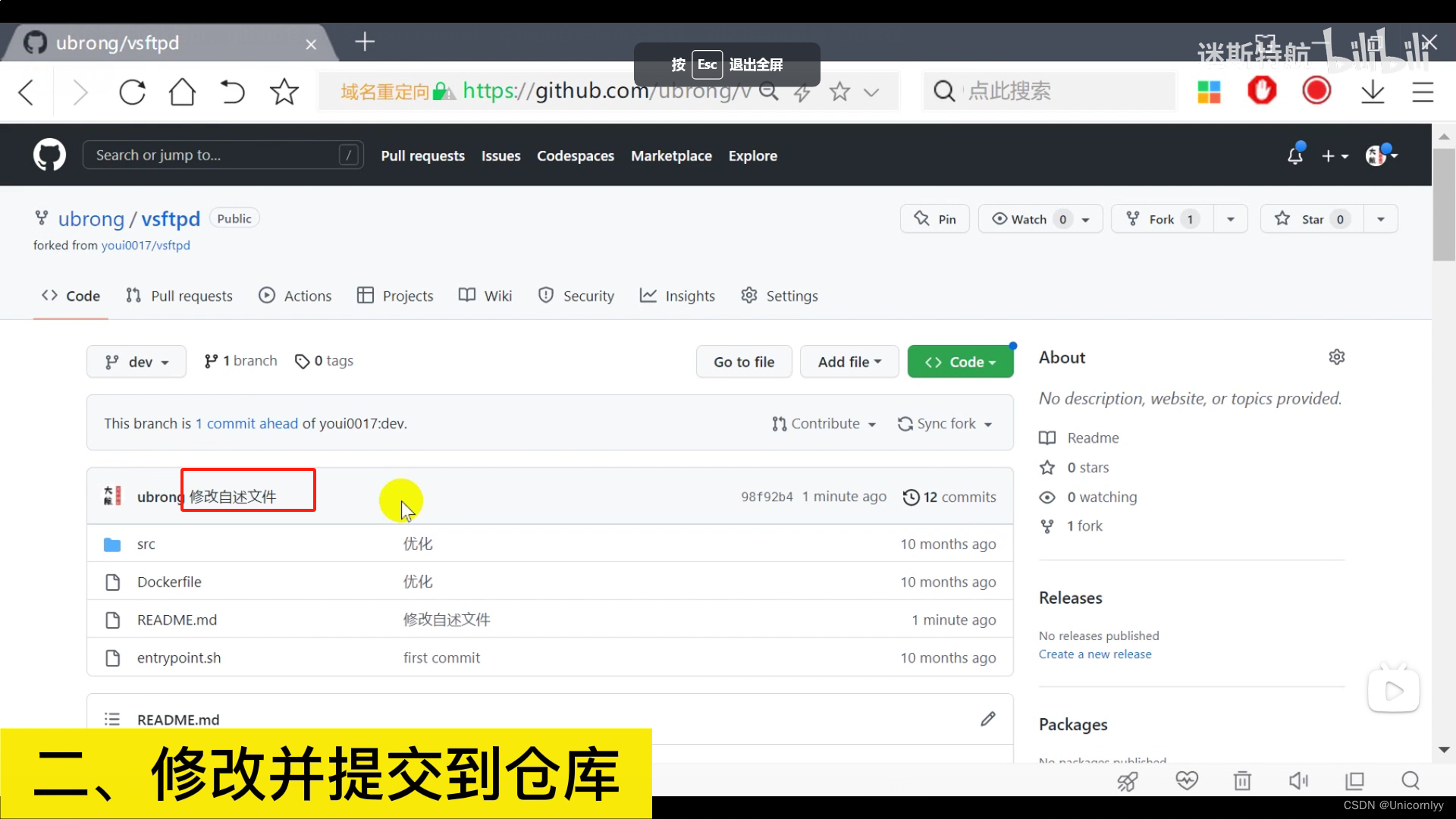Open GitHub notifications bell
This screenshot has height=819, width=1456.
[1295, 155]
